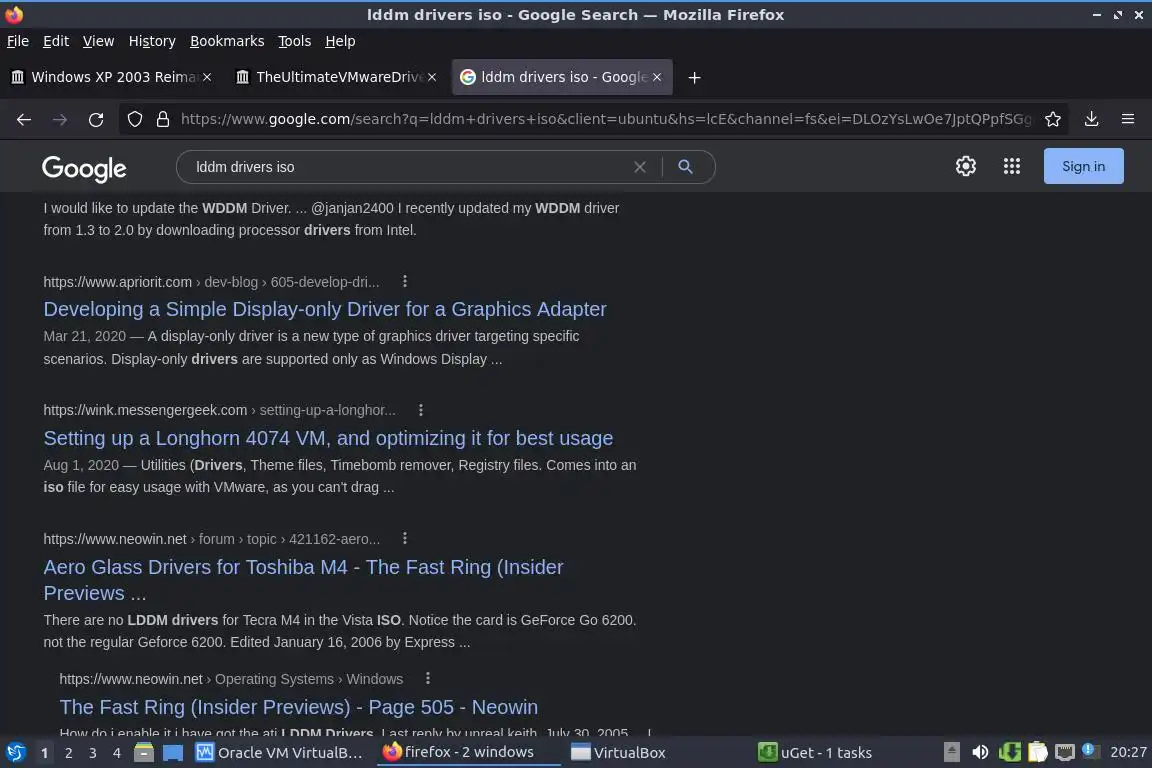
Task: Click the volume speaker tray icon
Action: (x=980, y=752)
